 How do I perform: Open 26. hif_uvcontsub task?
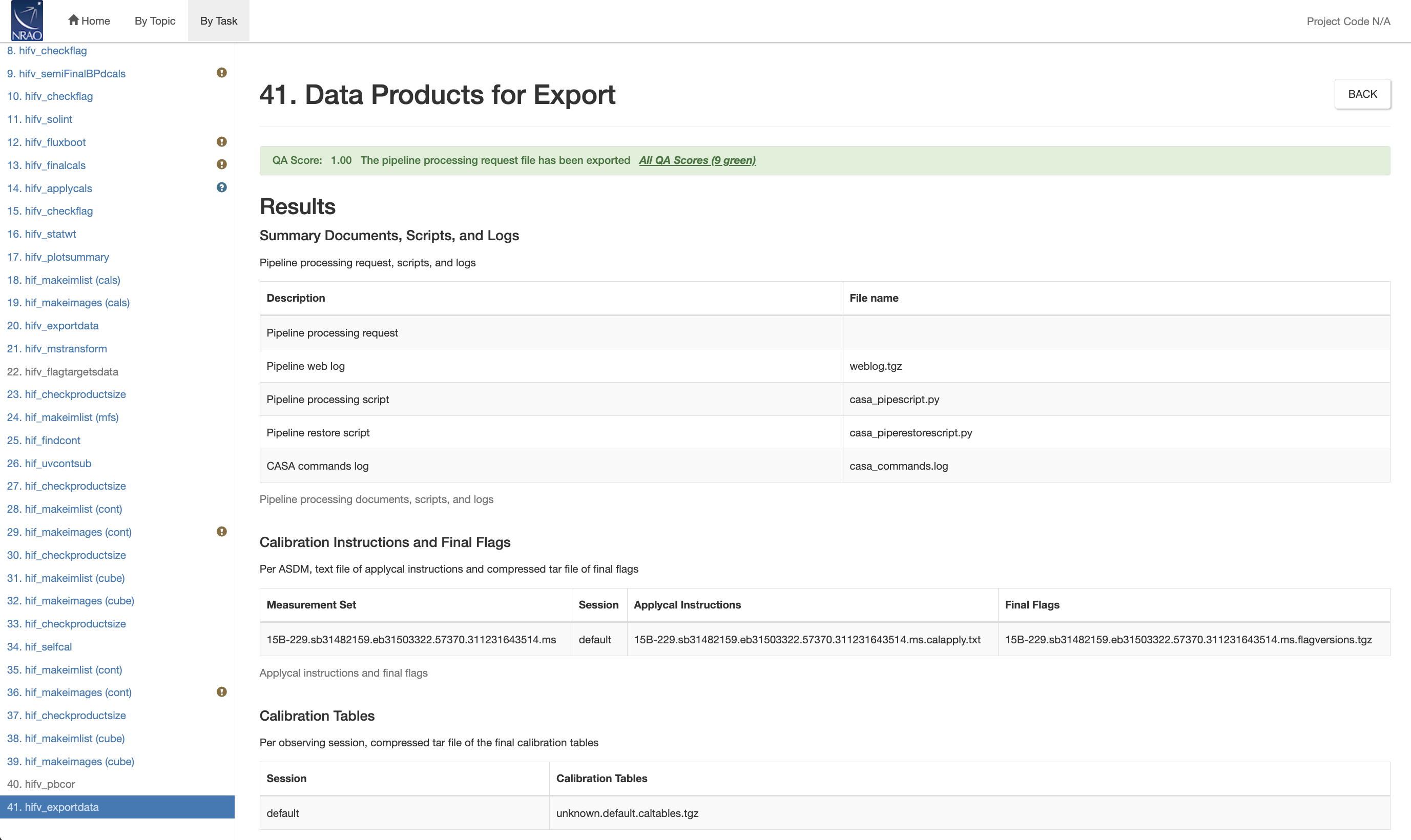(49, 463)
